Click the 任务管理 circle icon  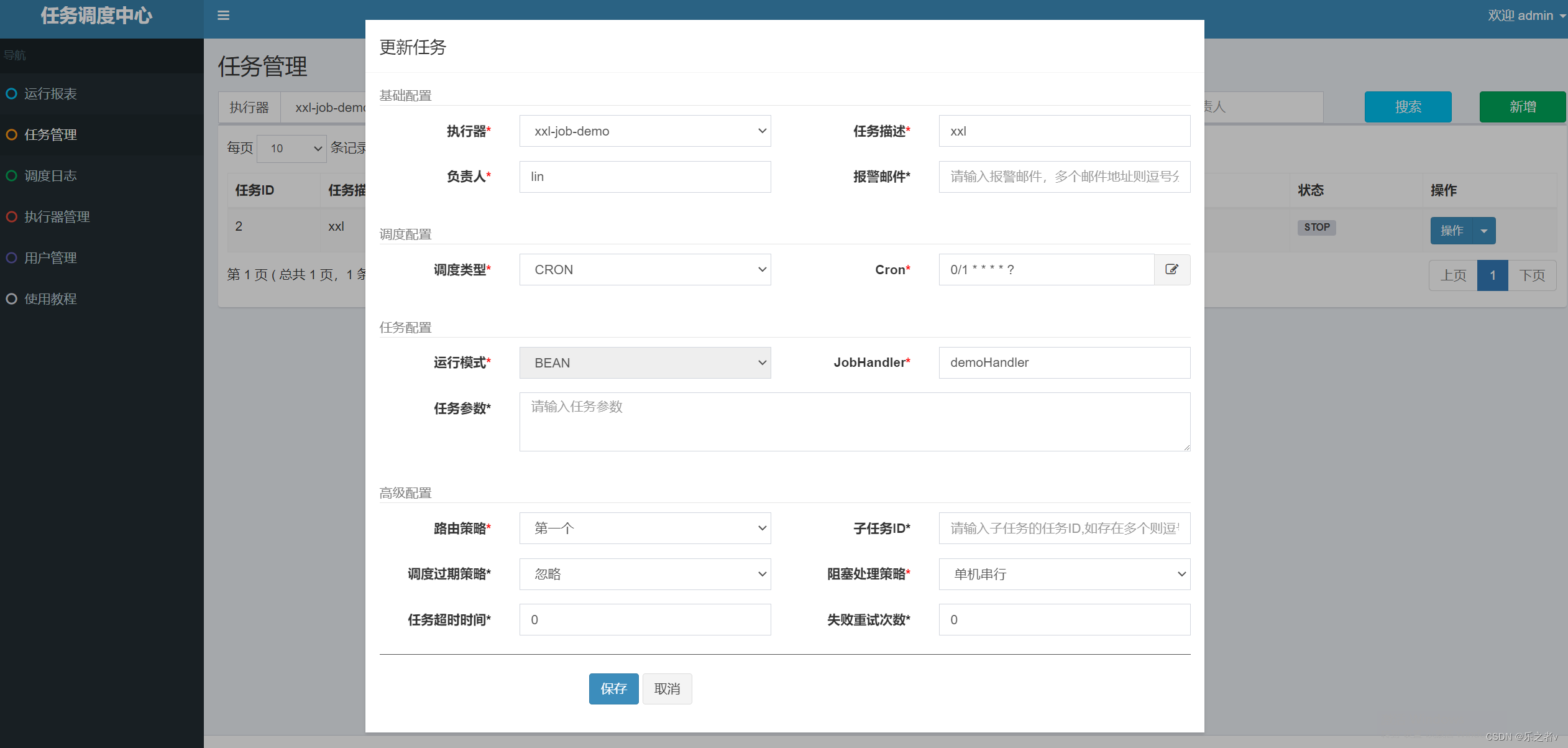click(x=11, y=134)
